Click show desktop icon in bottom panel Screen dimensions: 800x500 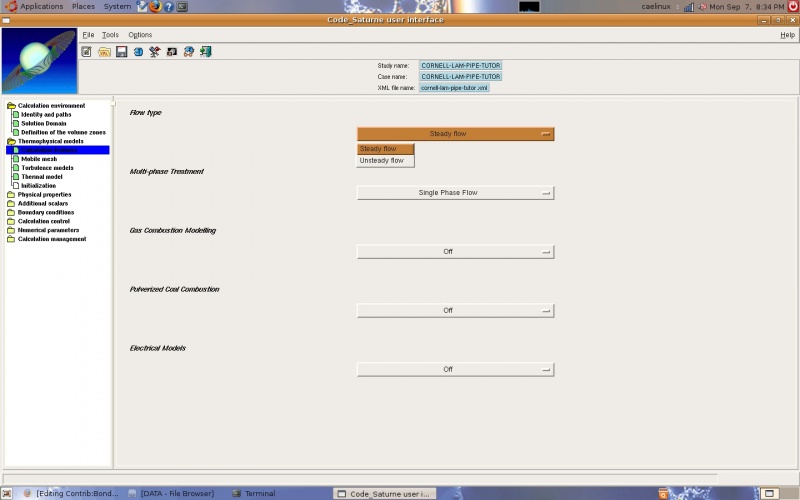(x=7, y=493)
